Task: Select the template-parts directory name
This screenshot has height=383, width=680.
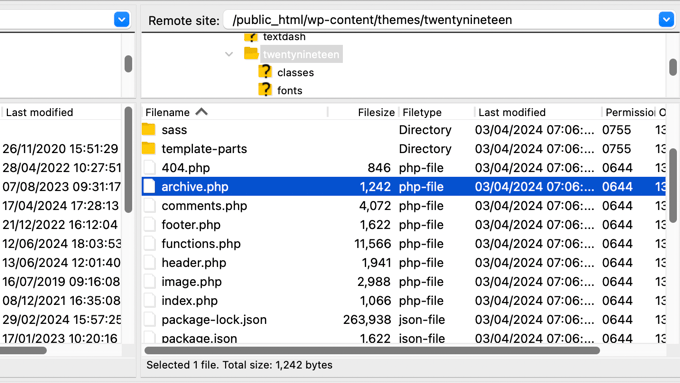Action: click(x=204, y=149)
